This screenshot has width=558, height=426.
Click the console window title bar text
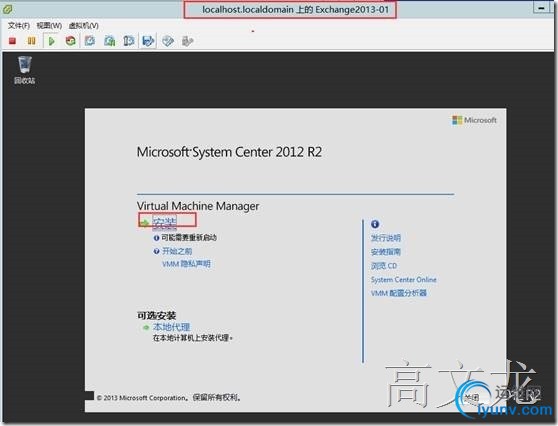295,10
